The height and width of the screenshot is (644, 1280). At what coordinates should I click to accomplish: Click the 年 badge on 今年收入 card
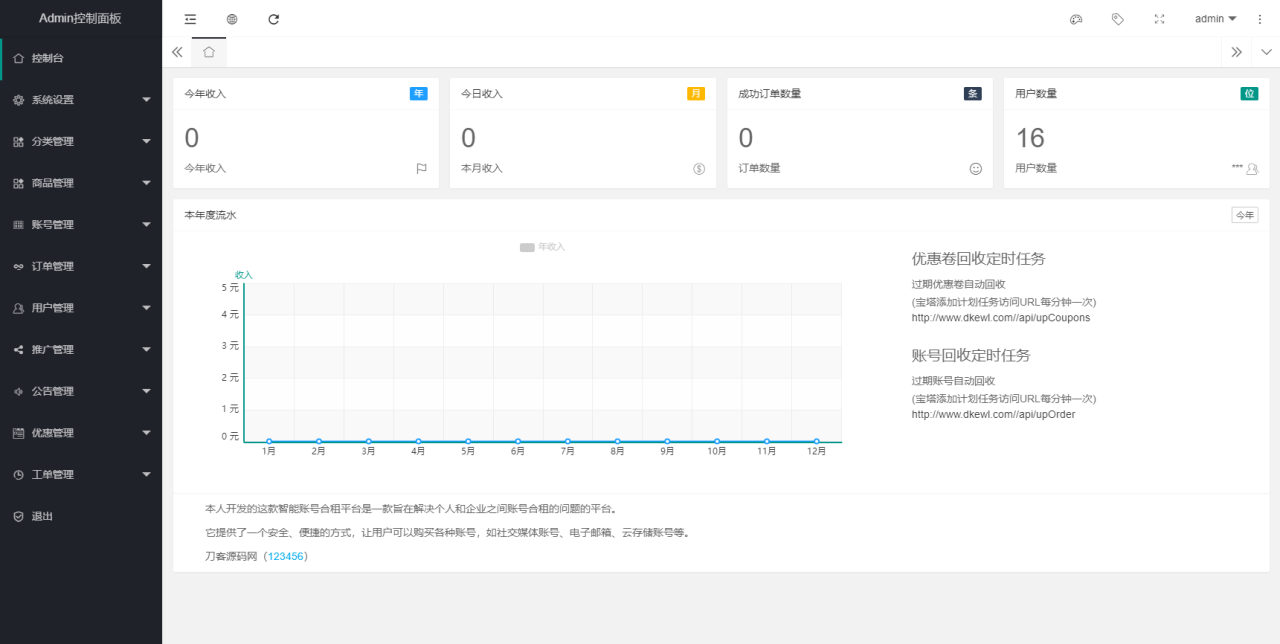(x=419, y=93)
